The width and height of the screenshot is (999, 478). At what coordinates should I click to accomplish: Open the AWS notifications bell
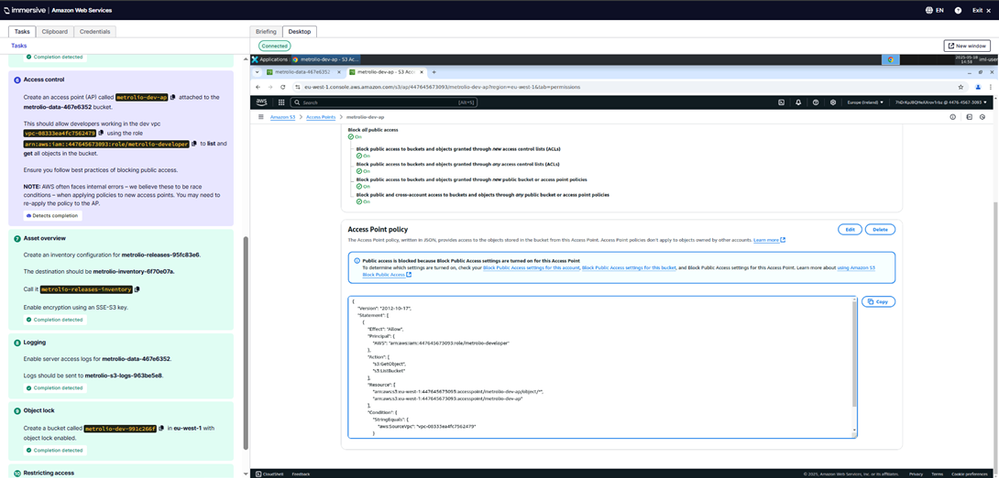coord(798,102)
